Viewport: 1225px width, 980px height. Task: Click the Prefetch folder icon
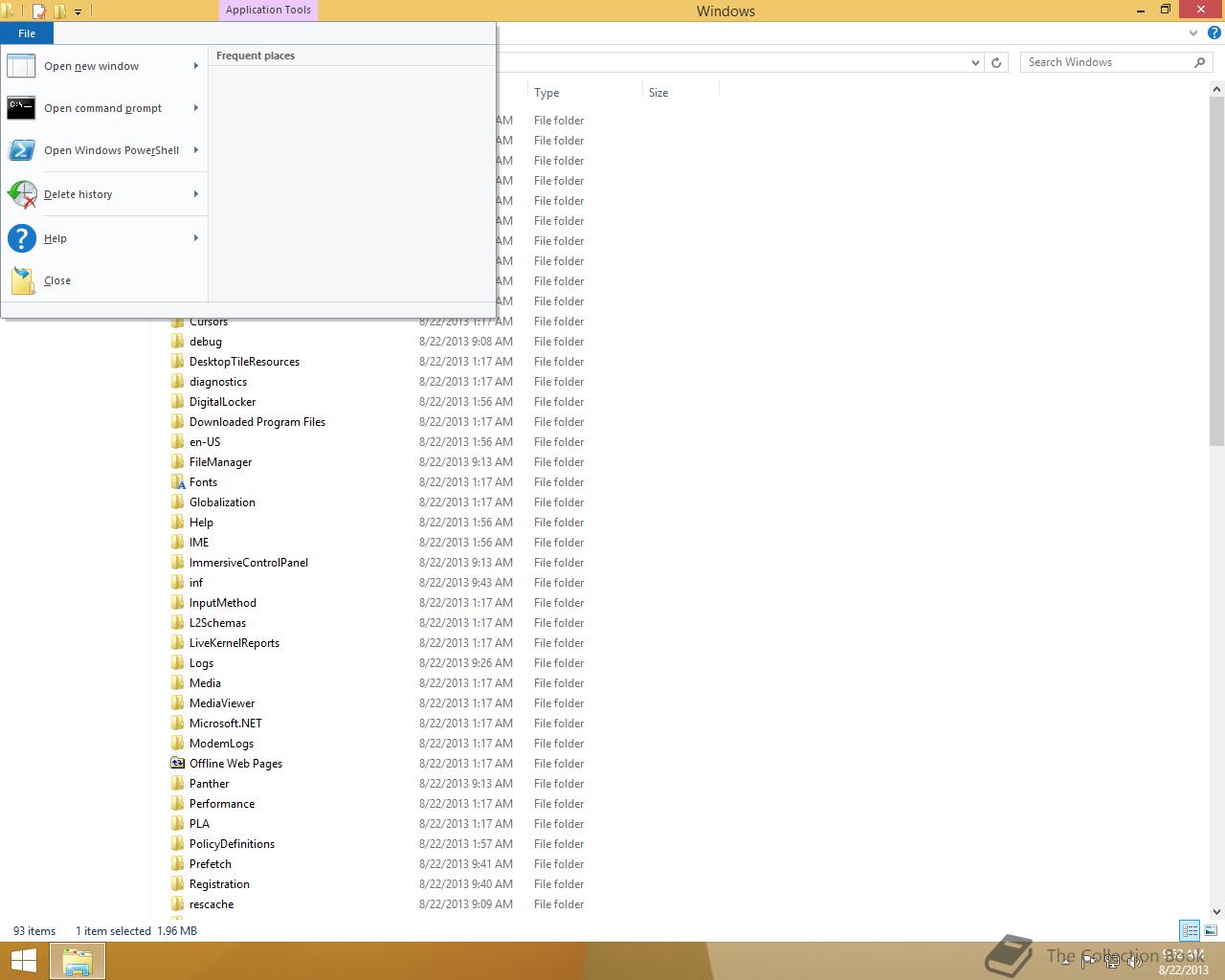(x=178, y=864)
